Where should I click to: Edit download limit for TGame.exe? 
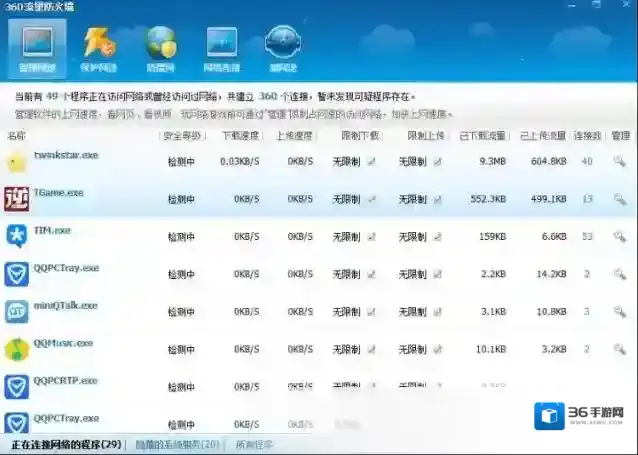tap(371, 199)
